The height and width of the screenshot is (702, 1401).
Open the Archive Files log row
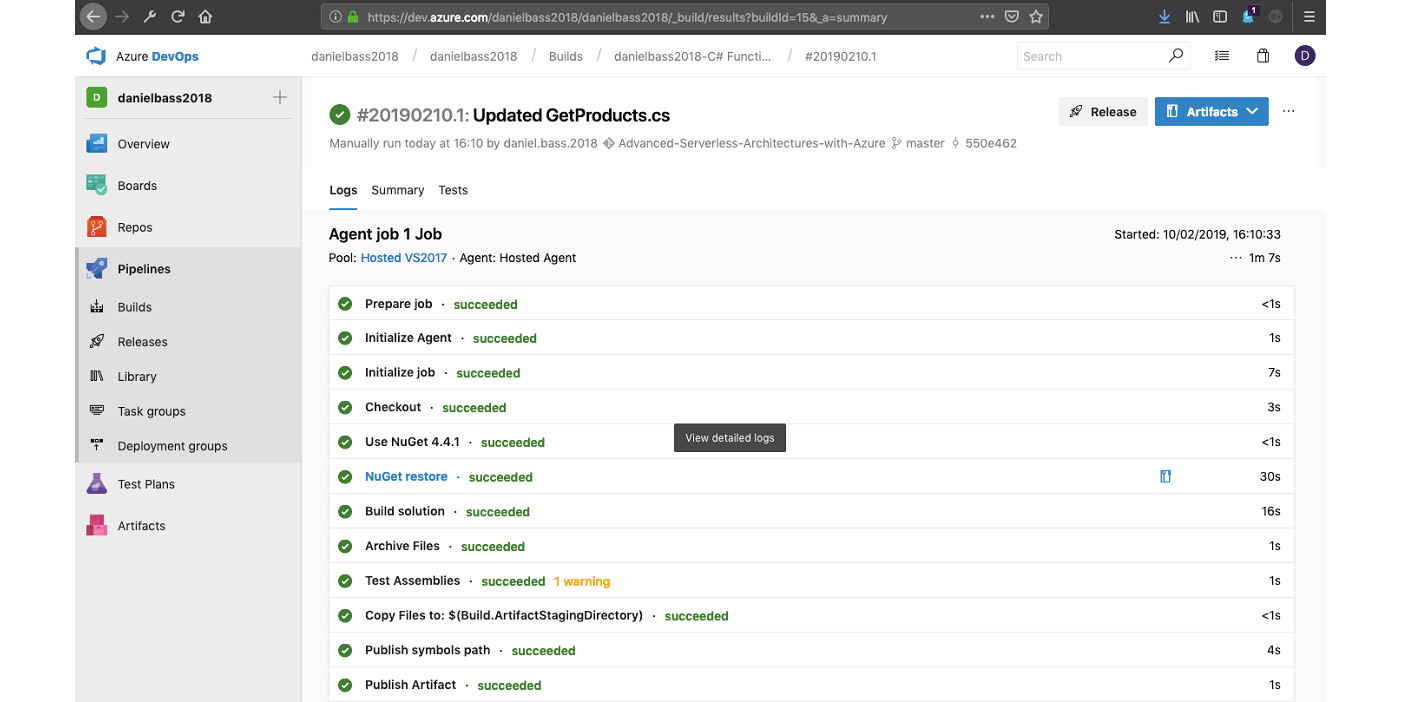tap(811, 546)
